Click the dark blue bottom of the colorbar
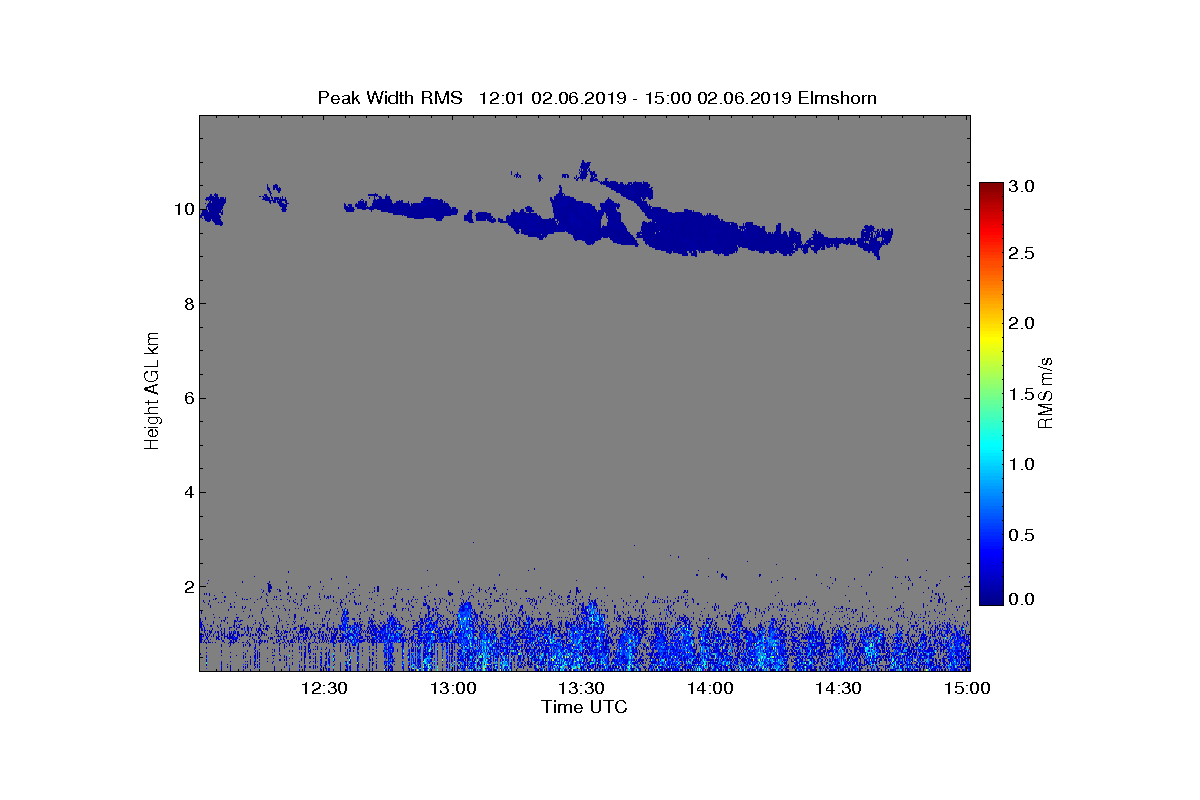Image resolution: width=1200 pixels, height=800 pixels. coord(991,597)
